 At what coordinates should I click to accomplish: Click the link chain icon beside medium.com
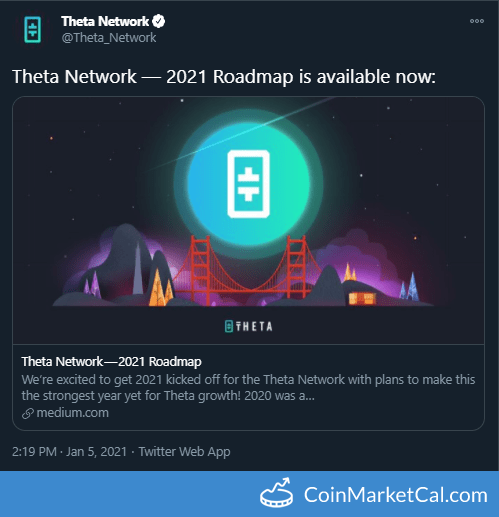click(28, 413)
